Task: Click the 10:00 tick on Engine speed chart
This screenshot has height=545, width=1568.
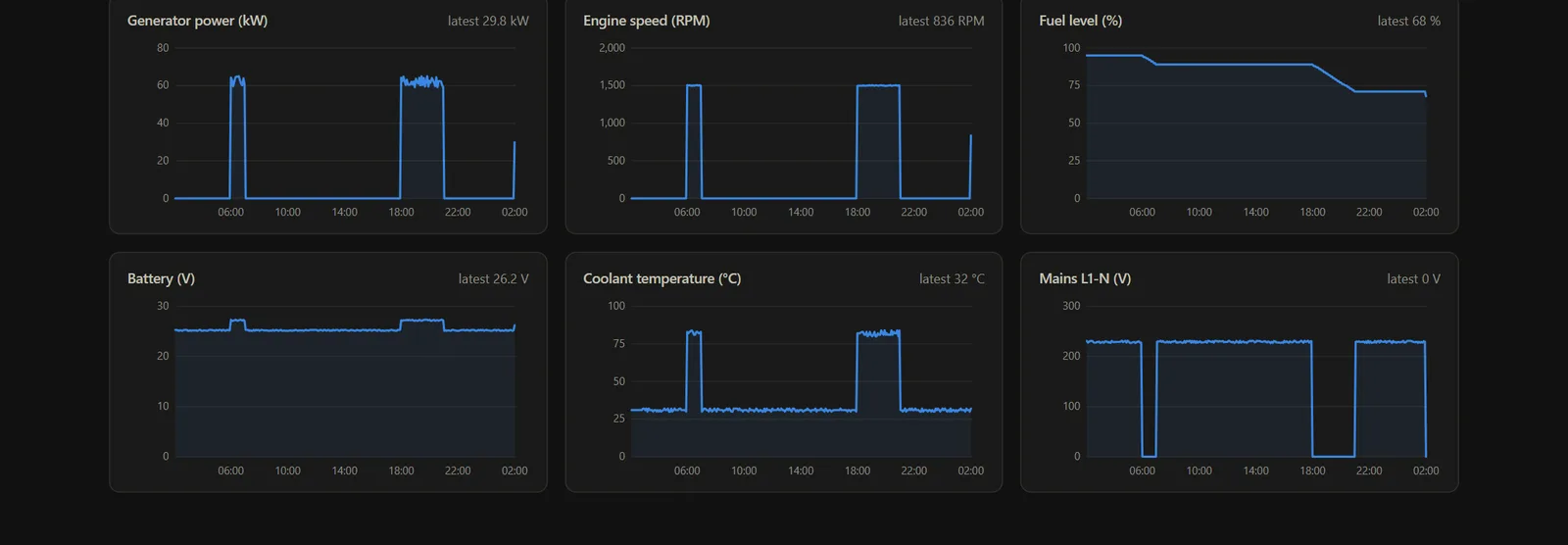Action: point(744,212)
